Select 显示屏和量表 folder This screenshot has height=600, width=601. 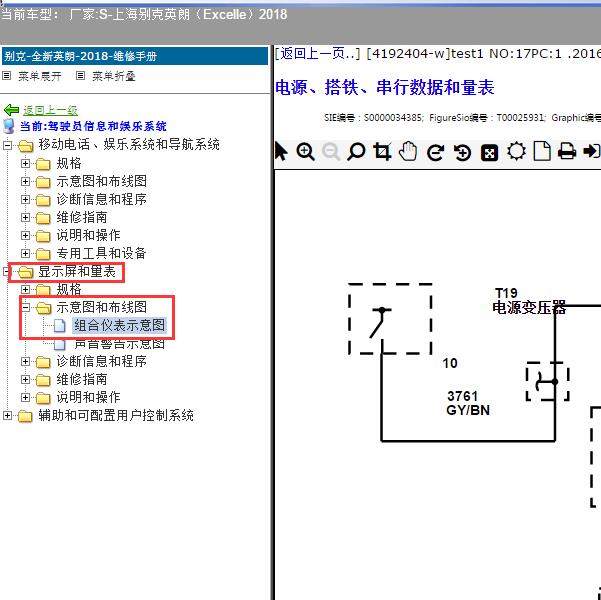click(x=77, y=271)
